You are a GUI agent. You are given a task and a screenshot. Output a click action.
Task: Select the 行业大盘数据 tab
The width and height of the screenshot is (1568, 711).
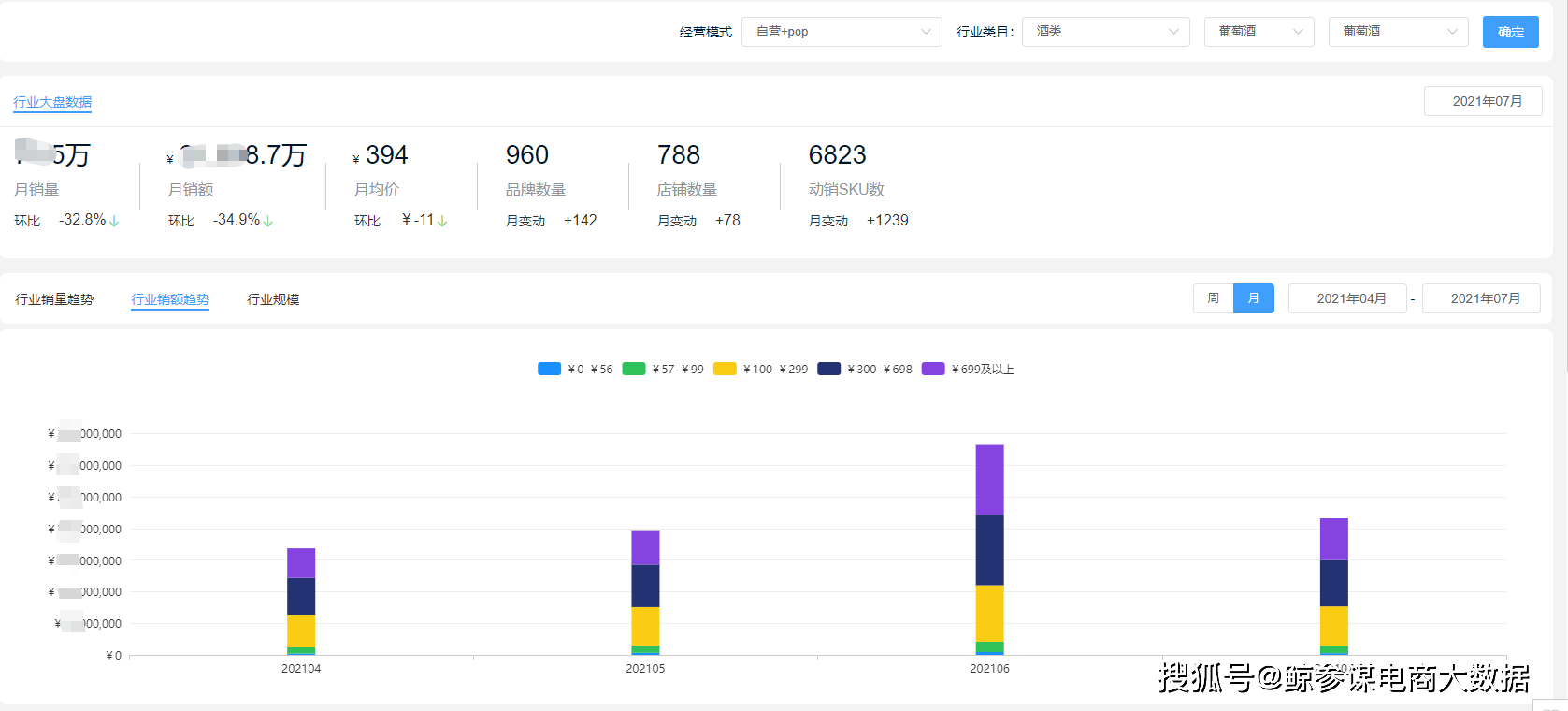coord(52,102)
